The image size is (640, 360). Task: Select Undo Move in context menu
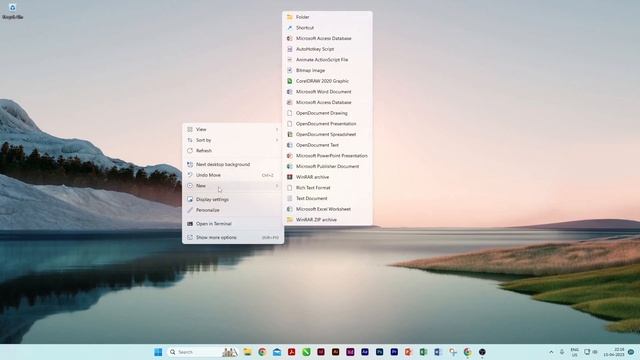point(233,175)
